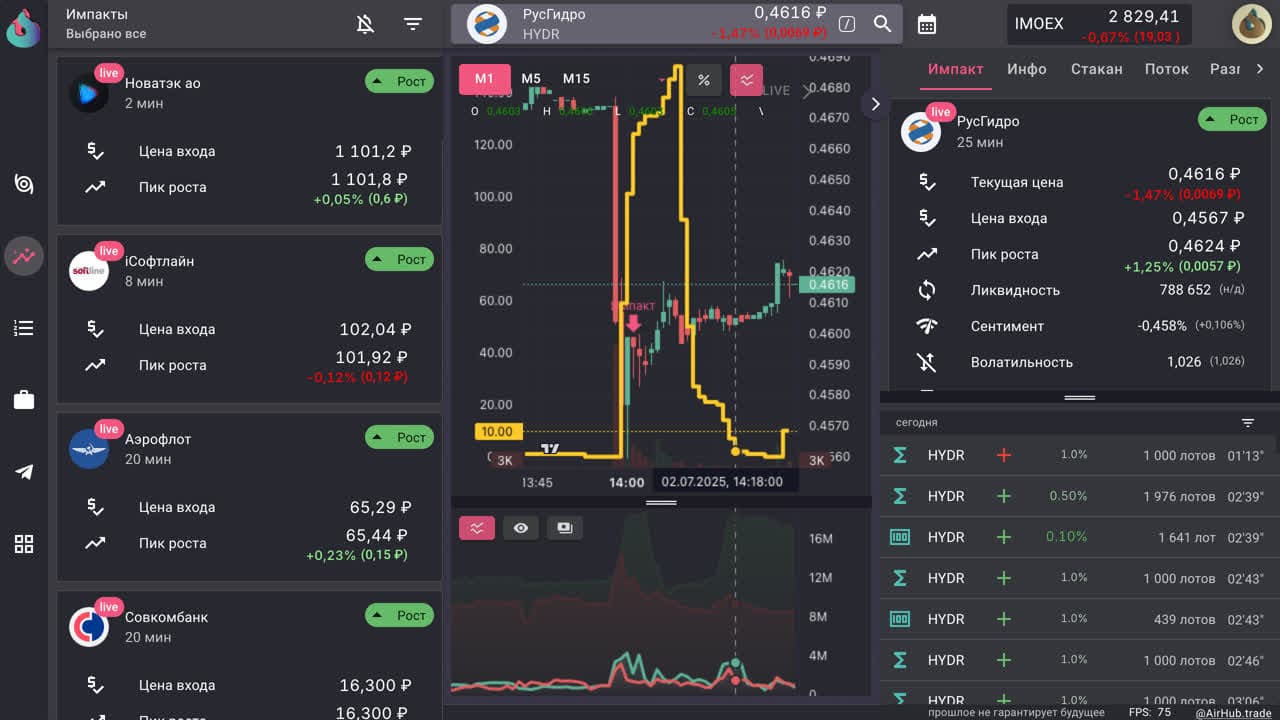The width and height of the screenshot is (1280, 720).
Task: Click the Рост badge on Новатэк card
Action: pos(400,81)
